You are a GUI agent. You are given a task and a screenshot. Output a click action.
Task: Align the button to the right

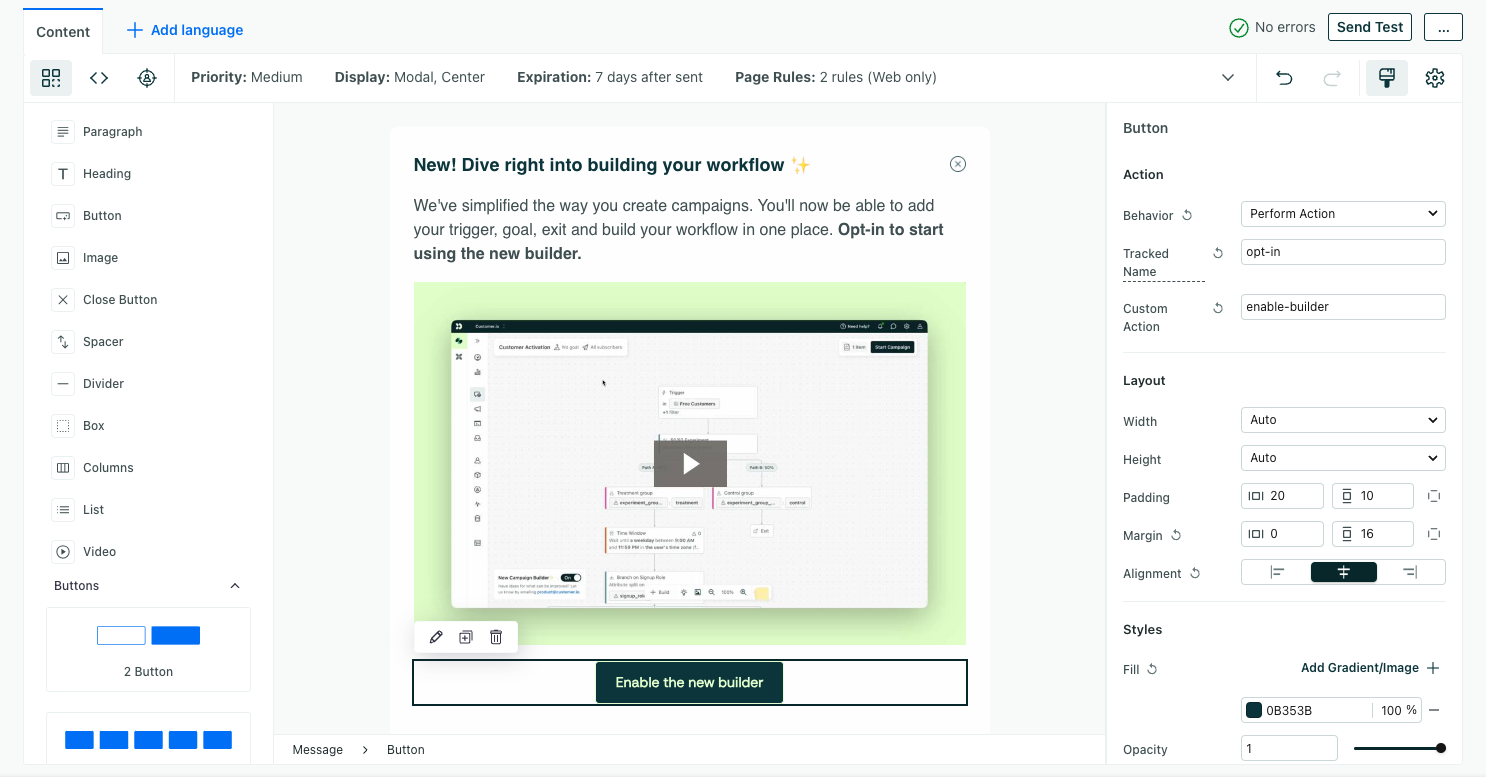1411,572
